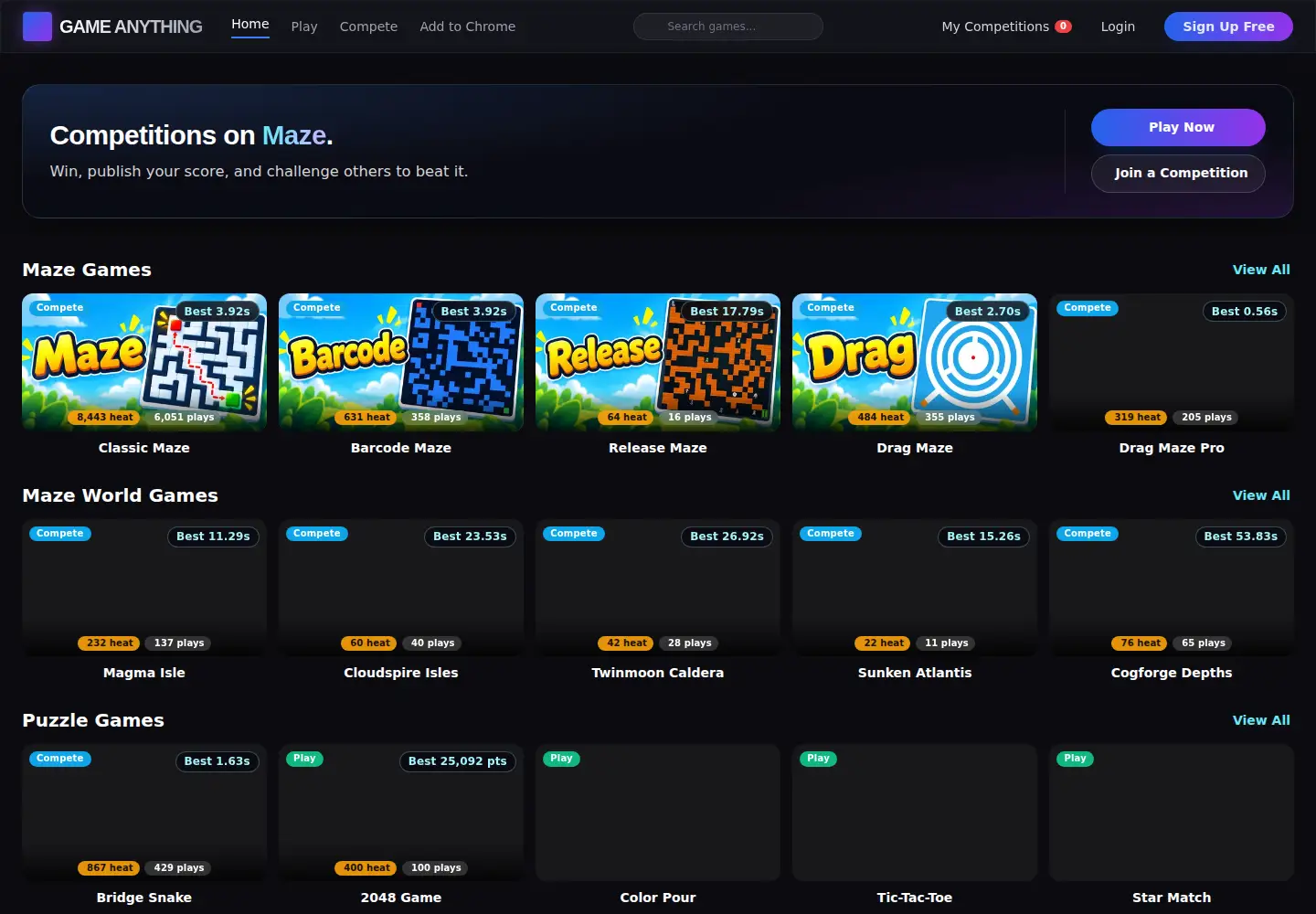Click the 100 plays badge
The height and width of the screenshot is (914, 1316).
pyautogui.click(x=436, y=868)
